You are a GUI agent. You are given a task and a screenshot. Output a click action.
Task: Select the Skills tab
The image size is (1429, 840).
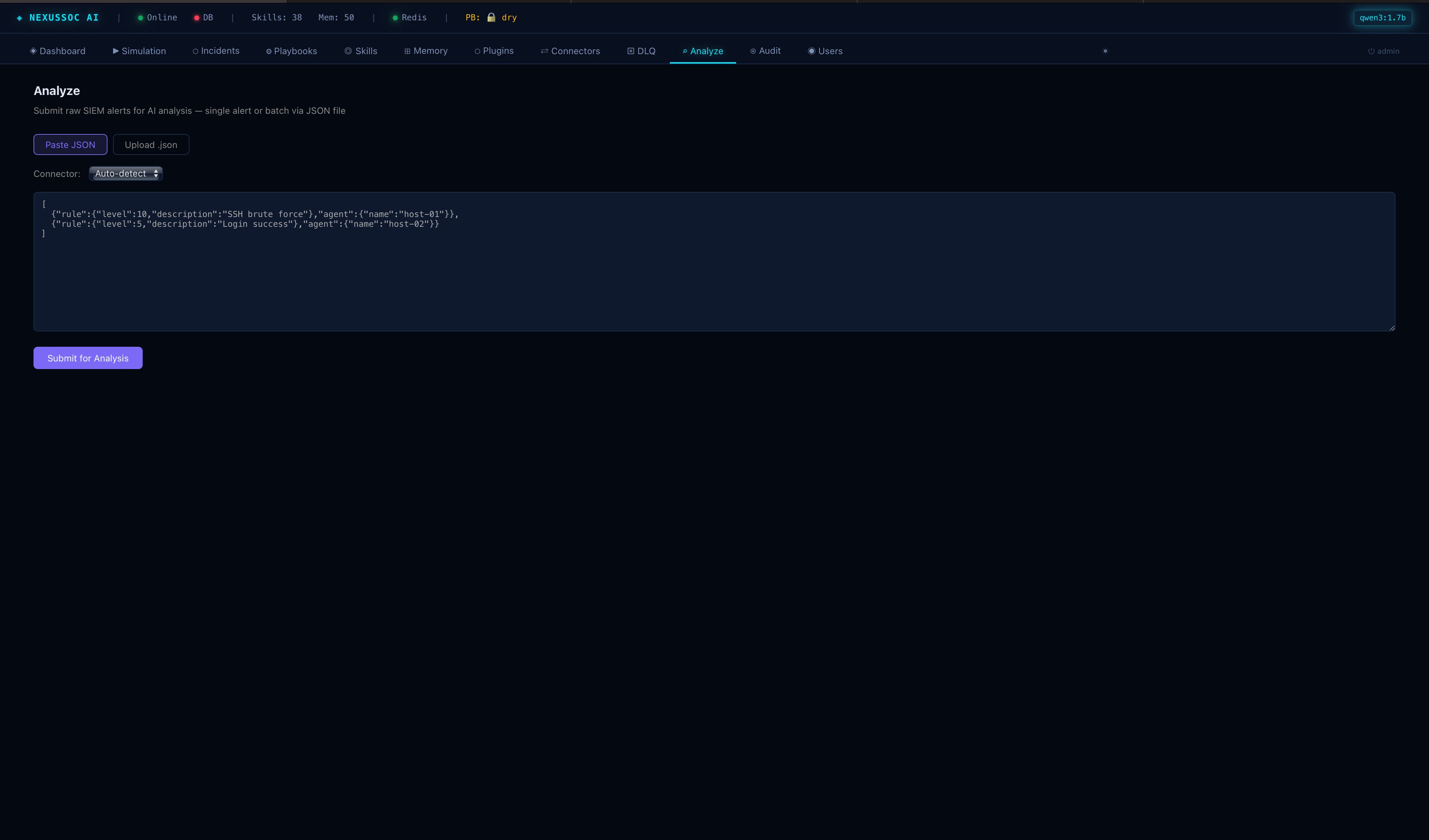(361, 51)
